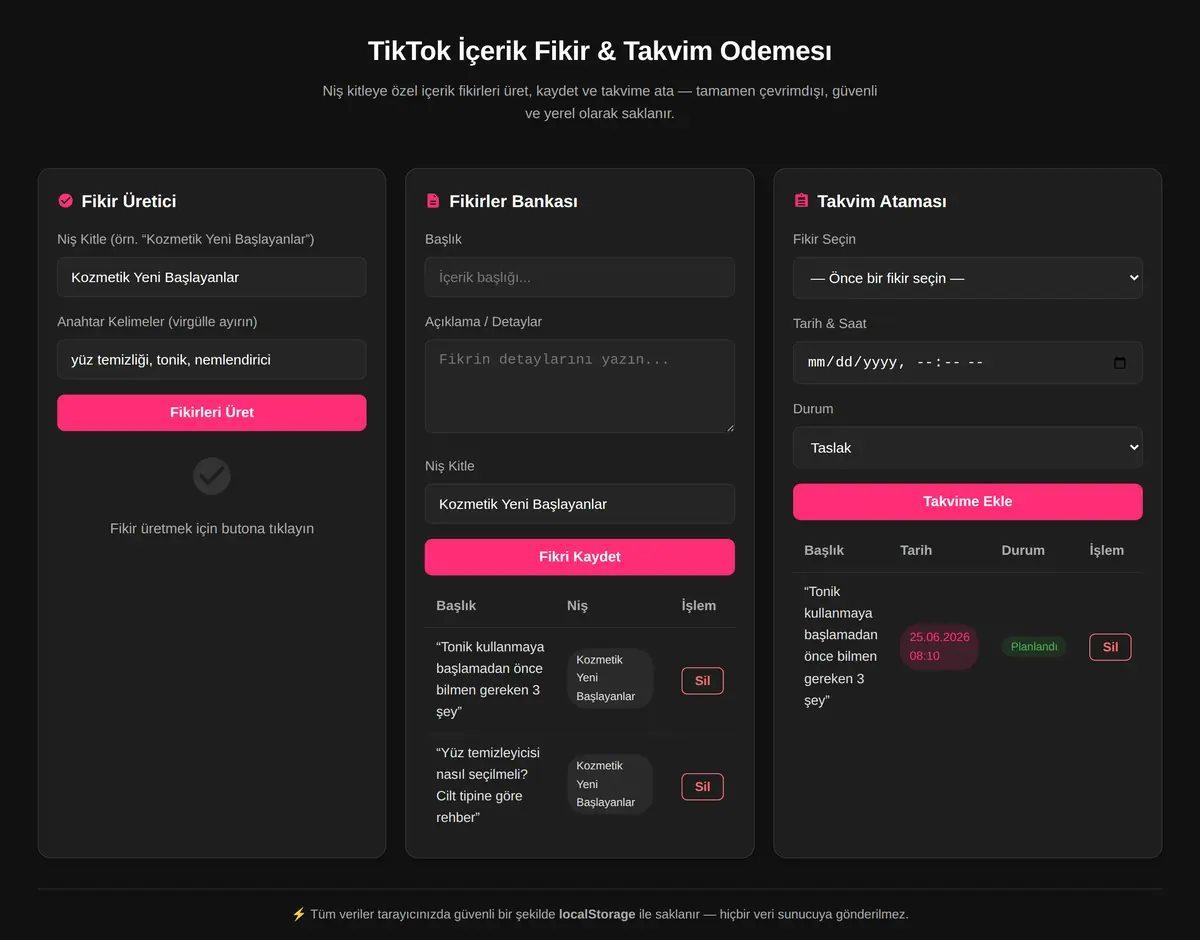Click “Yüz temizleyicisi nasıl seçilmeli?” idea title

(x=488, y=785)
